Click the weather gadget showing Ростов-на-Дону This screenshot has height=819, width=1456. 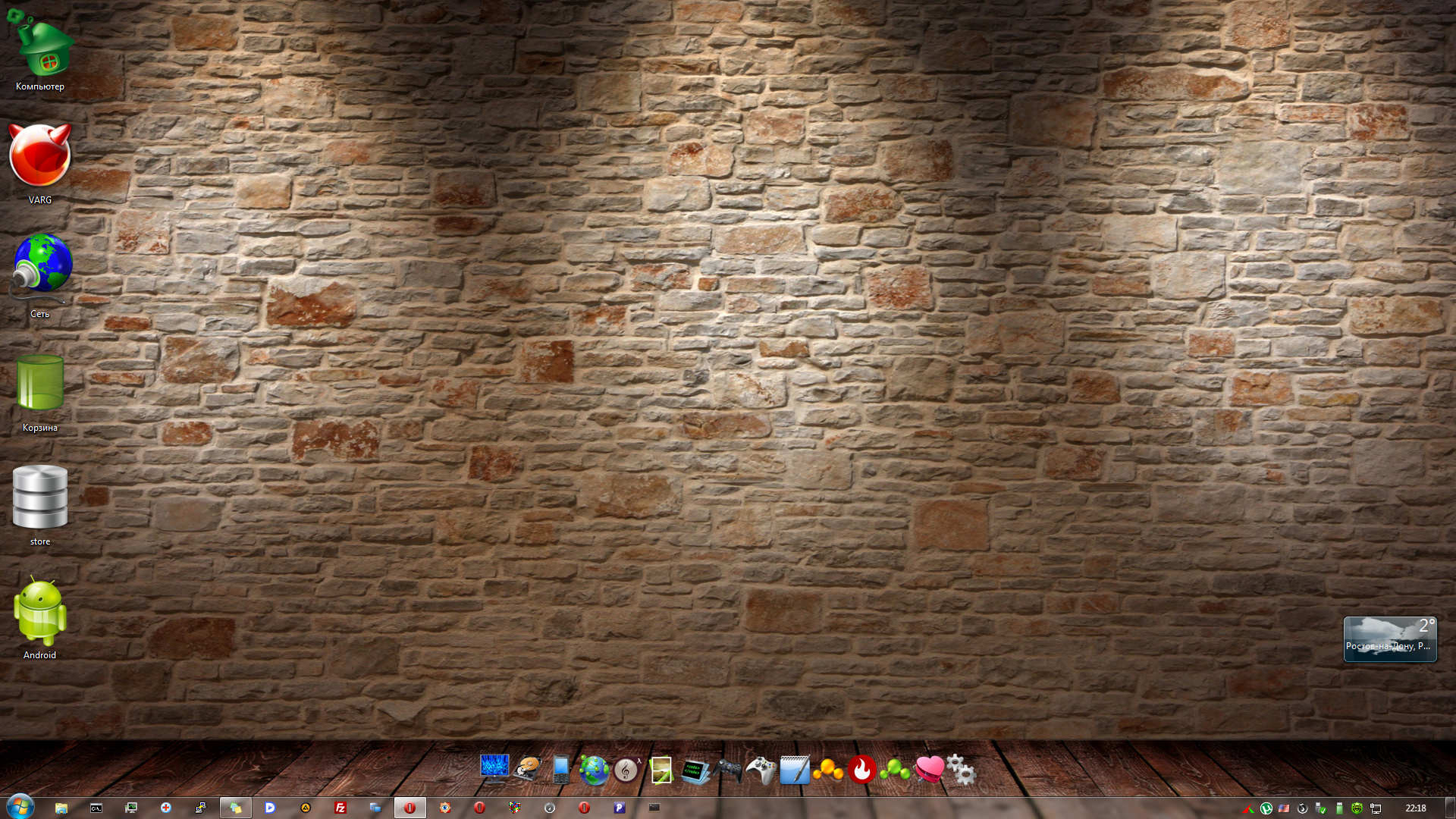coord(1389,639)
